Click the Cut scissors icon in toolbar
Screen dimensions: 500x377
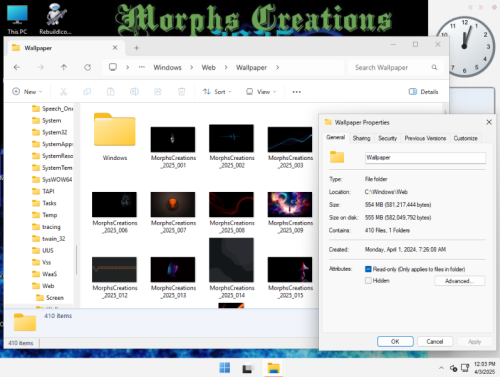pyautogui.click(x=63, y=92)
